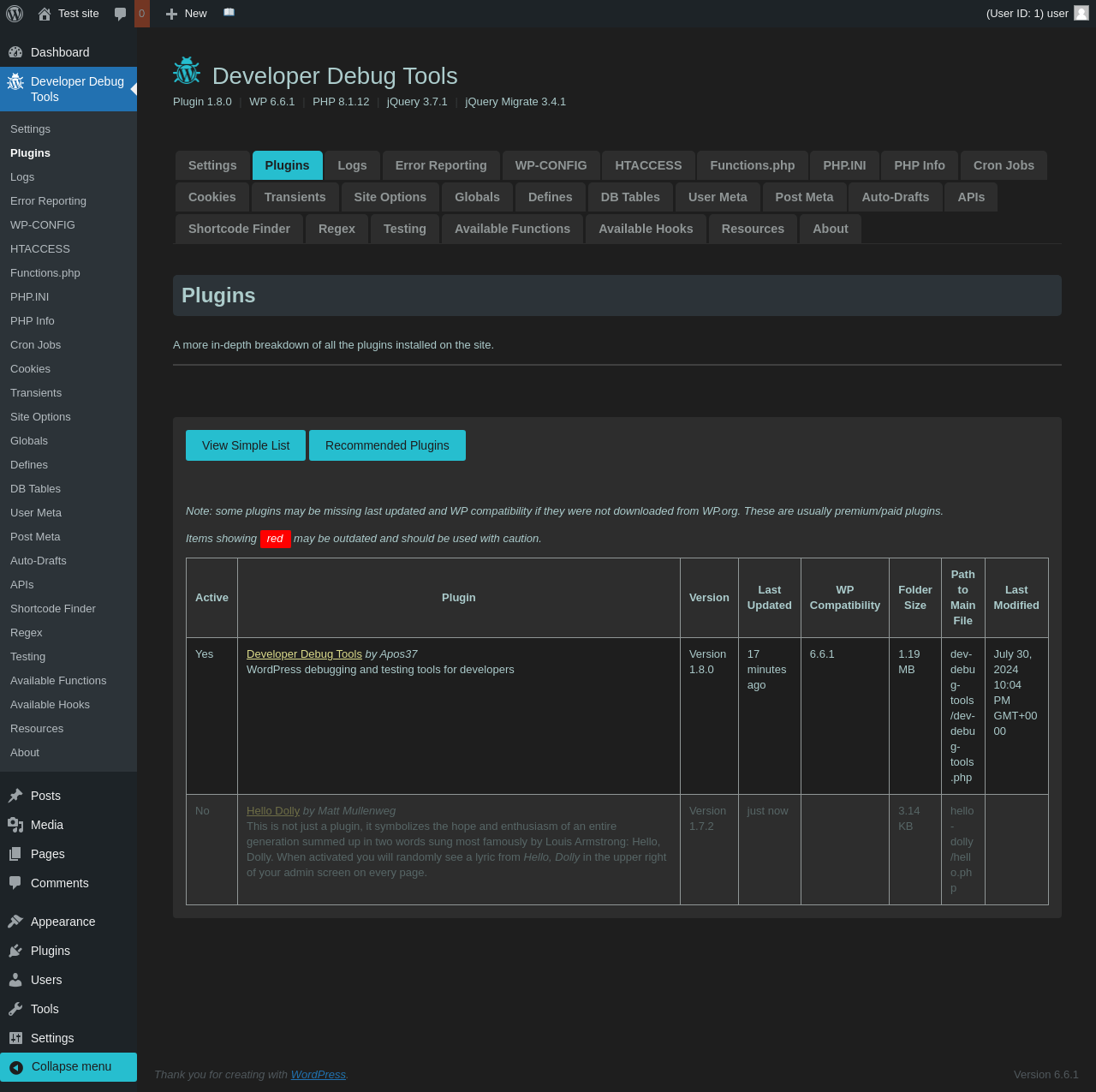Click the user avatar in top right
The image size is (1096, 1092).
[x=1081, y=14]
